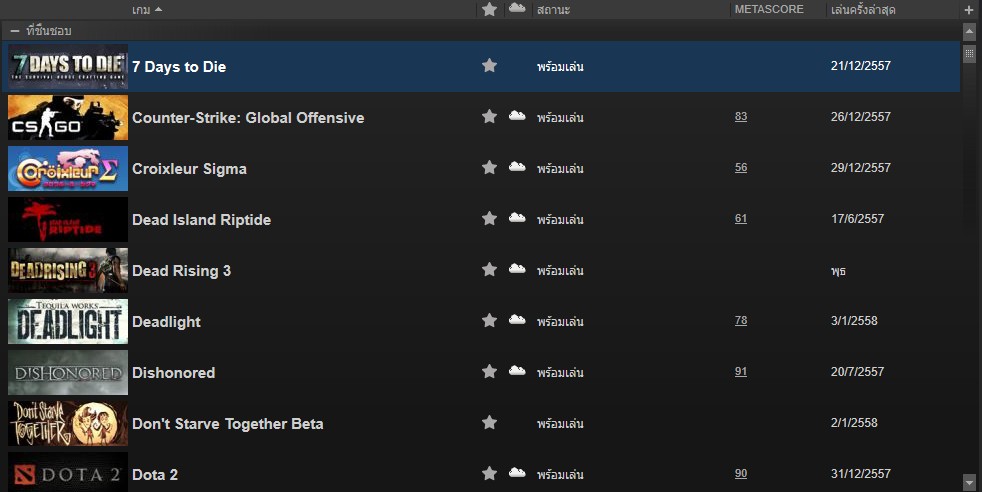Click cloud sync icon for Deadlight
The width and height of the screenshot is (982, 492).
click(x=517, y=320)
